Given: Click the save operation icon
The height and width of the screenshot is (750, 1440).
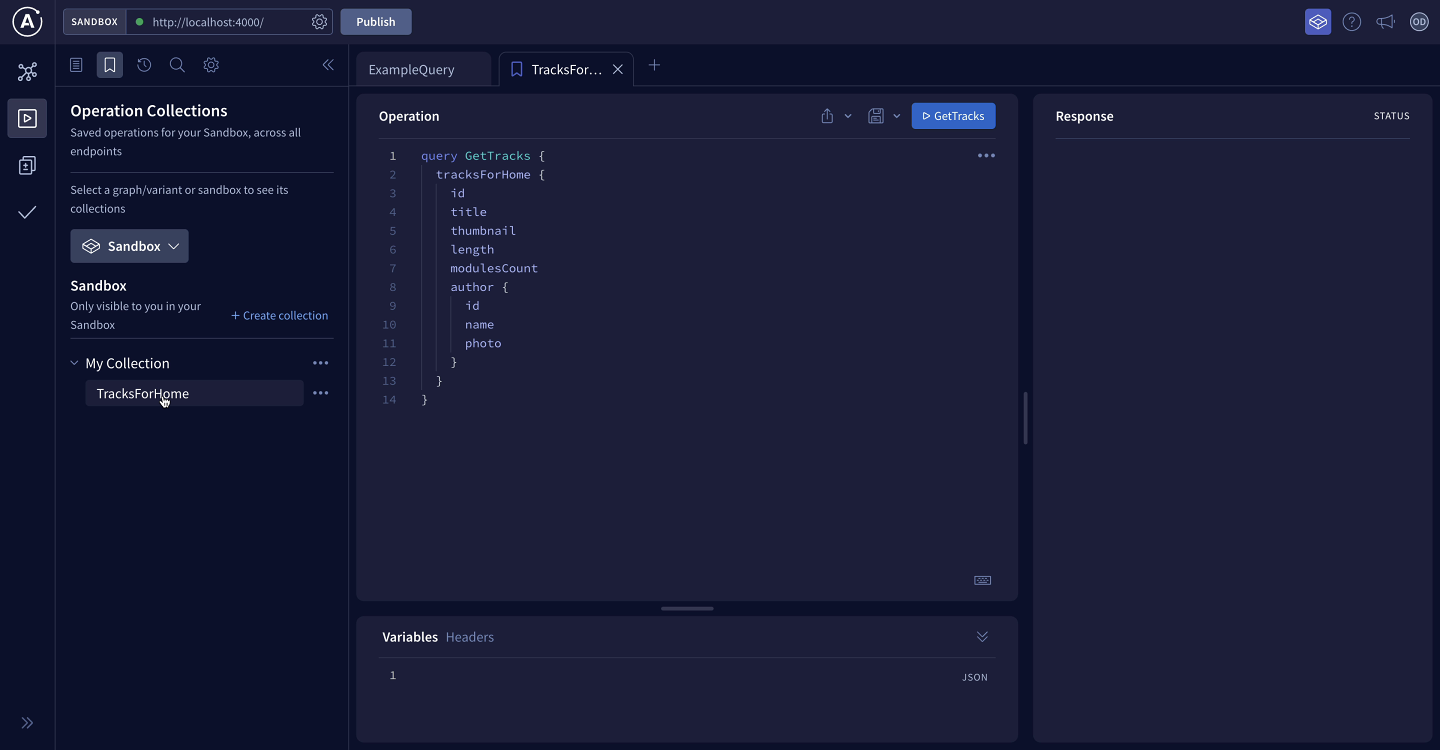Looking at the screenshot, I should pos(876,116).
